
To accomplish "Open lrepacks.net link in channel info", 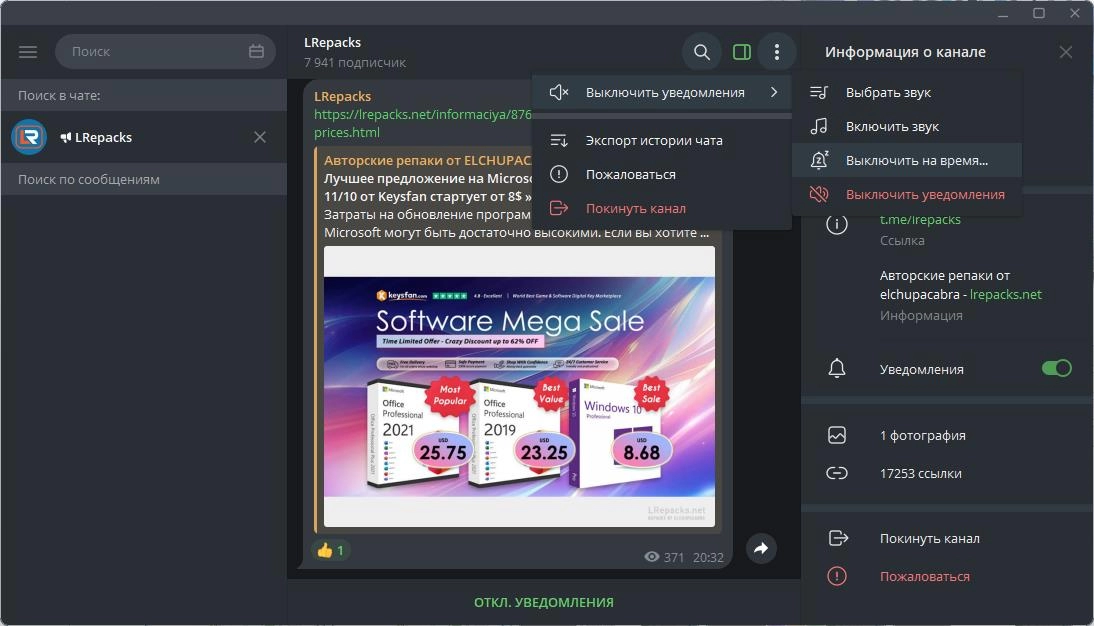I will coord(1005,295).
